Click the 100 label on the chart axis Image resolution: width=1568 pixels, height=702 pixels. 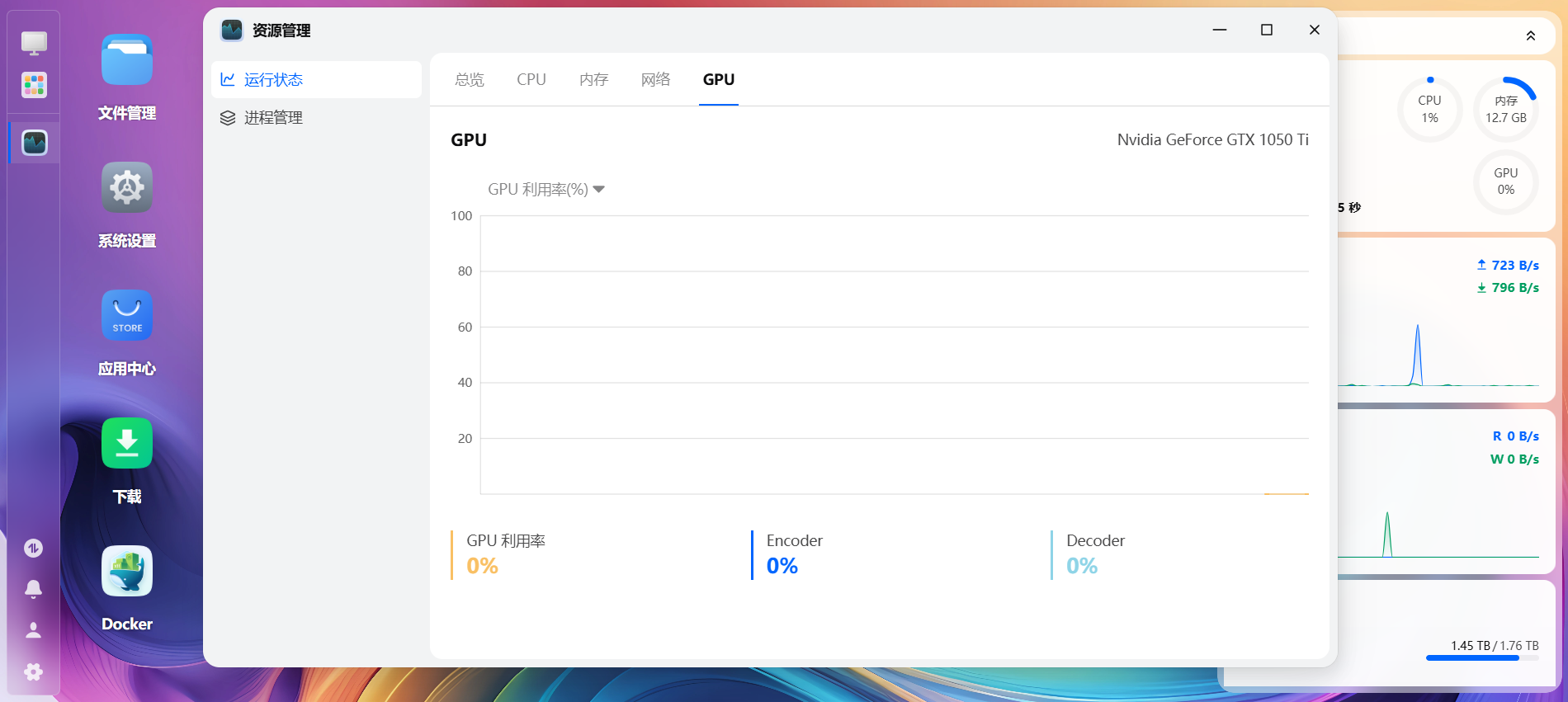tap(461, 215)
